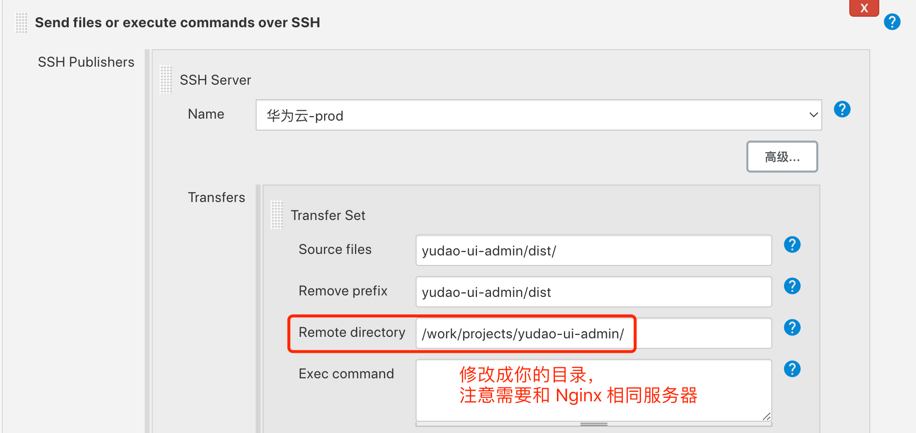Open help for Source files field

pos(792,245)
